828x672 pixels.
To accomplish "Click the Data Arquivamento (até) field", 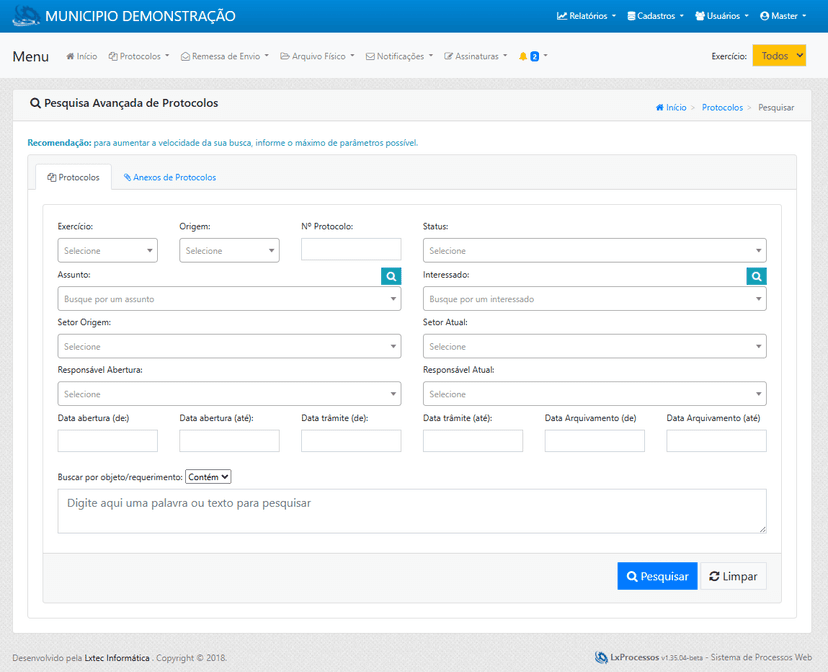I will (x=717, y=441).
